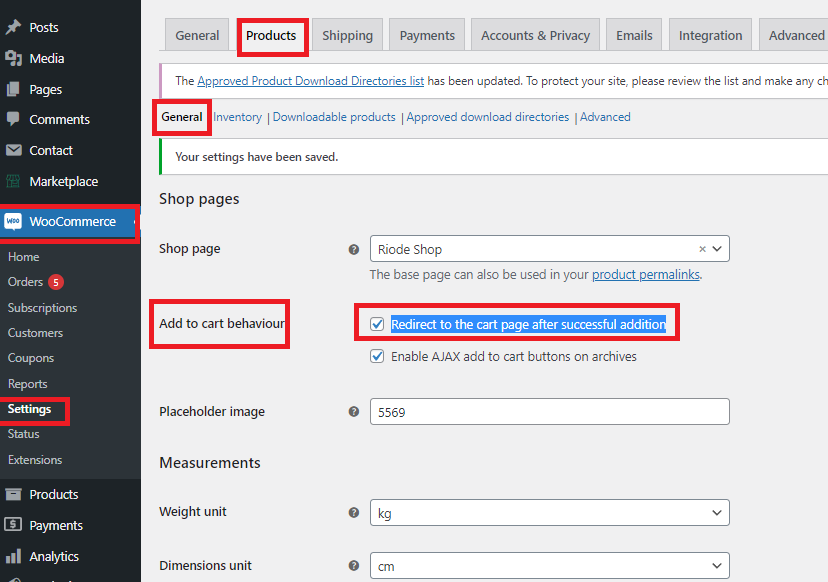Click the Orders badge showing 5
Screen dimensions: 828x582
[x=56, y=282]
